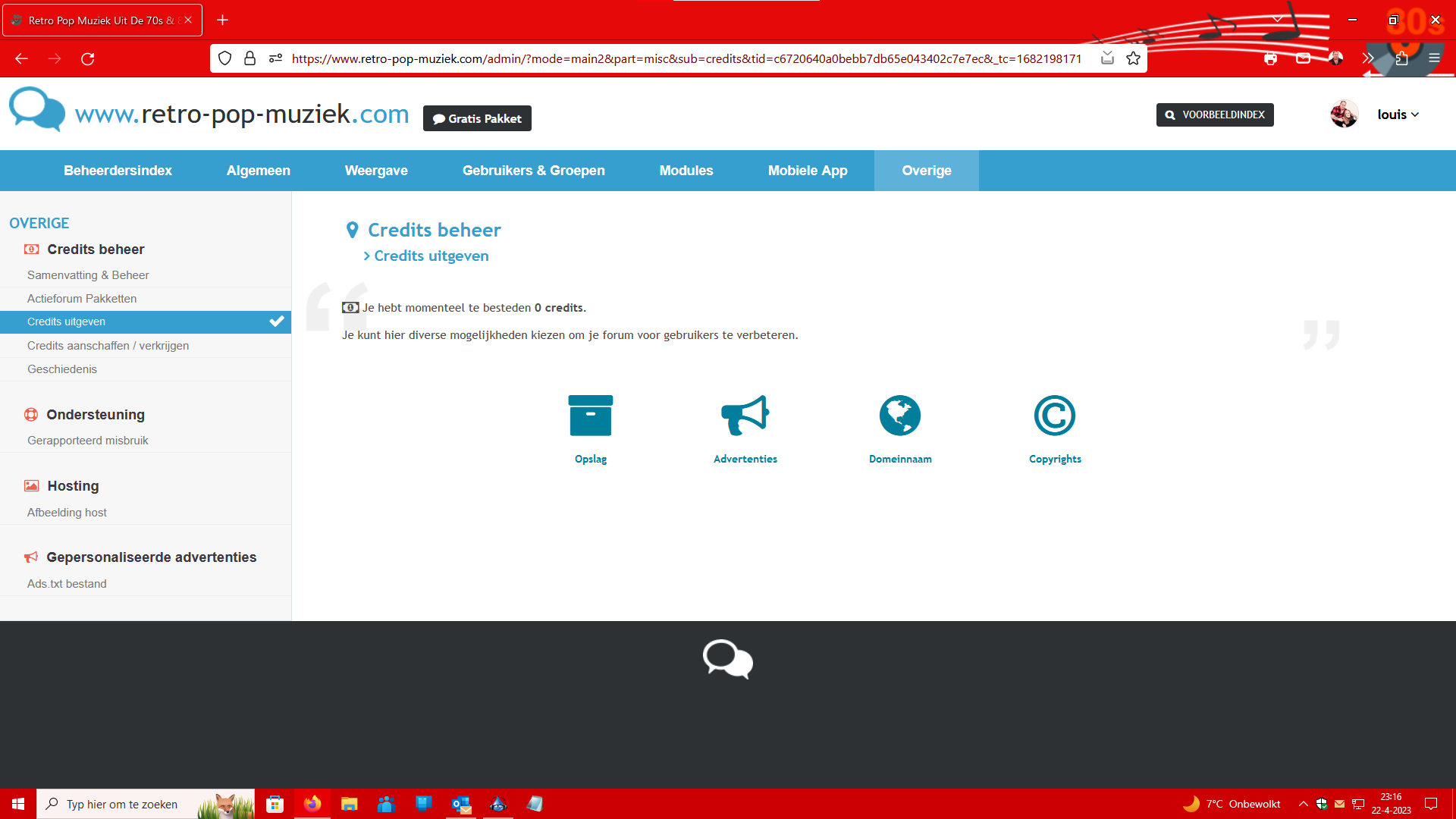Click the Windows taskbar search box
Viewport: 1456px width, 819px height.
pos(146,804)
